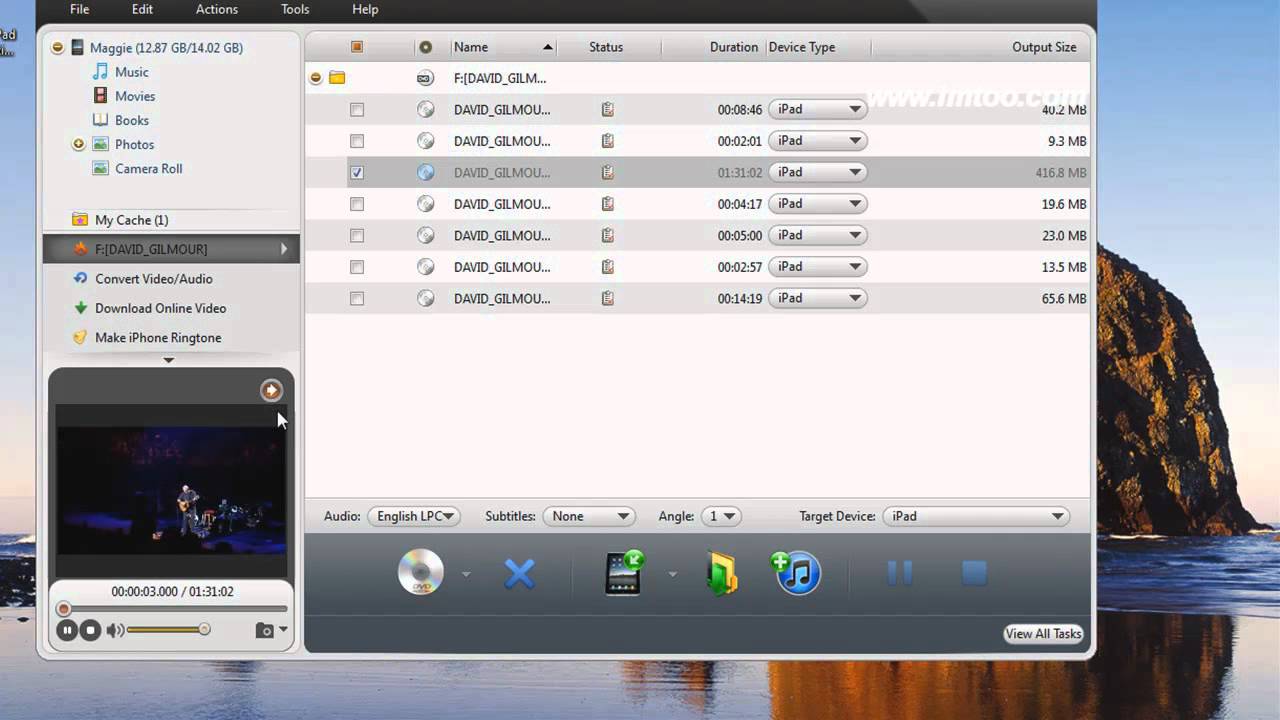Check the 00:14:19 title checkbox
This screenshot has width=1280, height=720.
click(357, 298)
